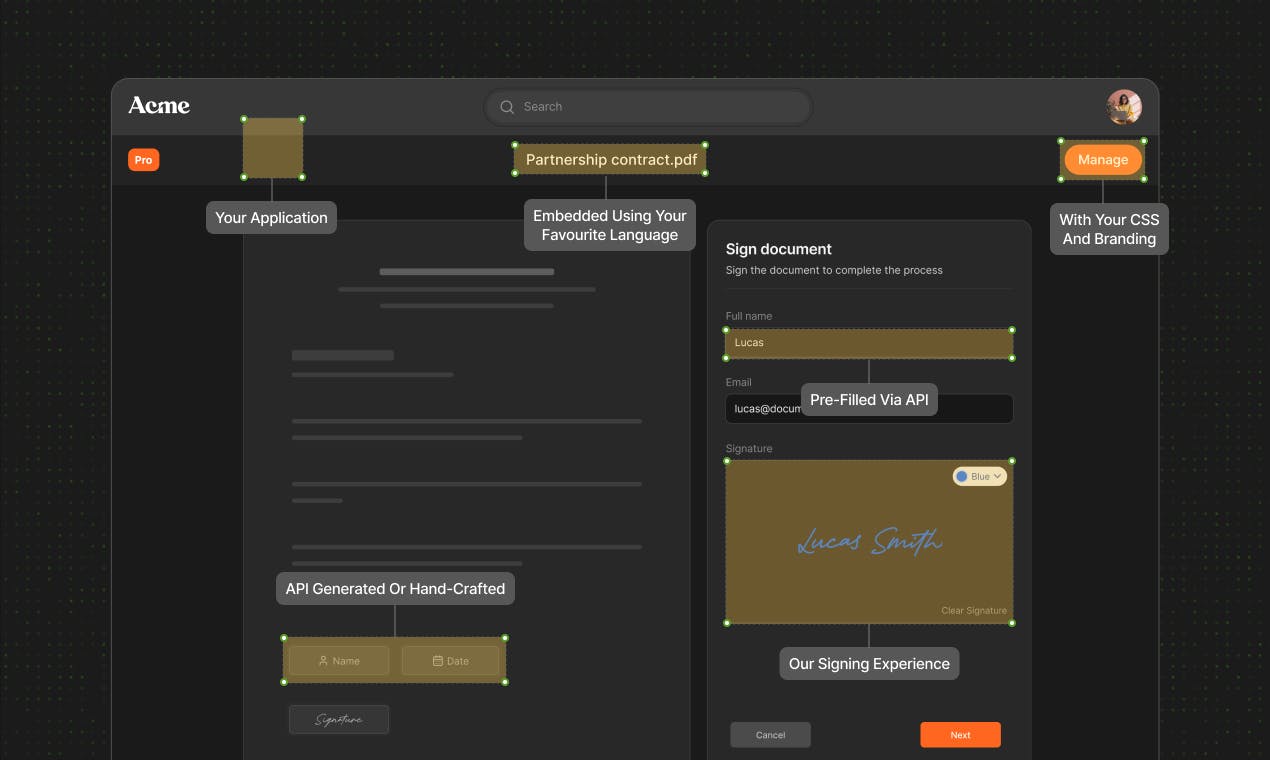The image size is (1270, 760).
Task: Click the blue color dot in the signature pad
Action: click(962, 477)
